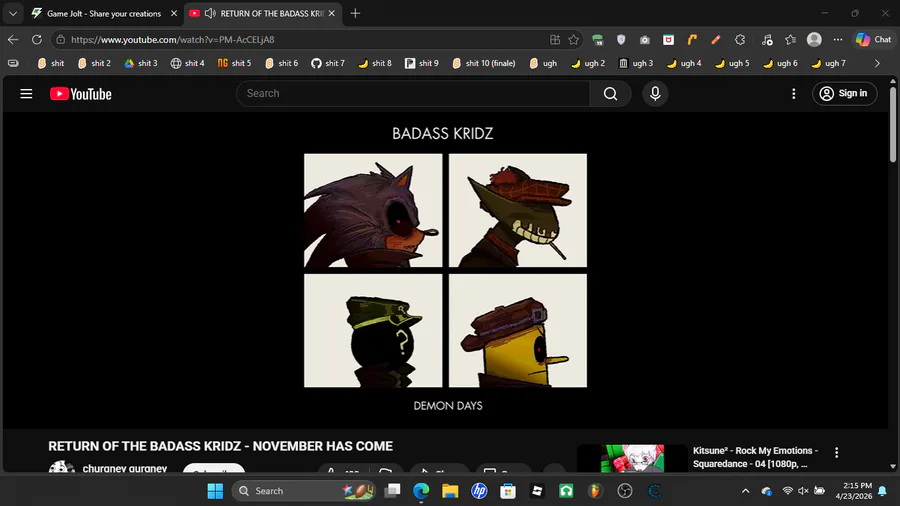The height and width of the screenshot is (506, 900).
Task: Open the HP app on the taskbar
Action: (479, 491)
